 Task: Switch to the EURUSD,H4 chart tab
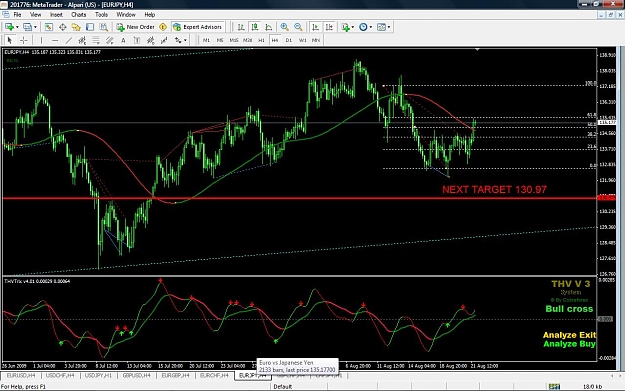[x=21, y=375]
